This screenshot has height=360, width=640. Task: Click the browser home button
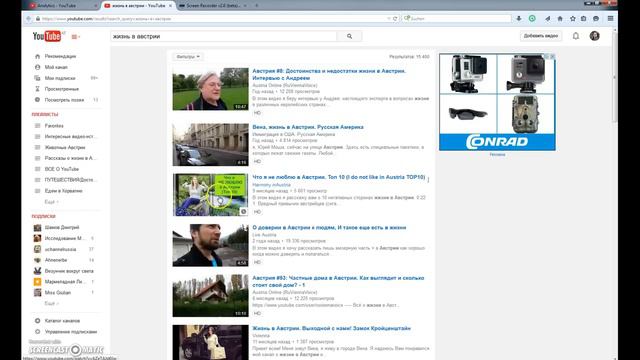click(560, 19)
